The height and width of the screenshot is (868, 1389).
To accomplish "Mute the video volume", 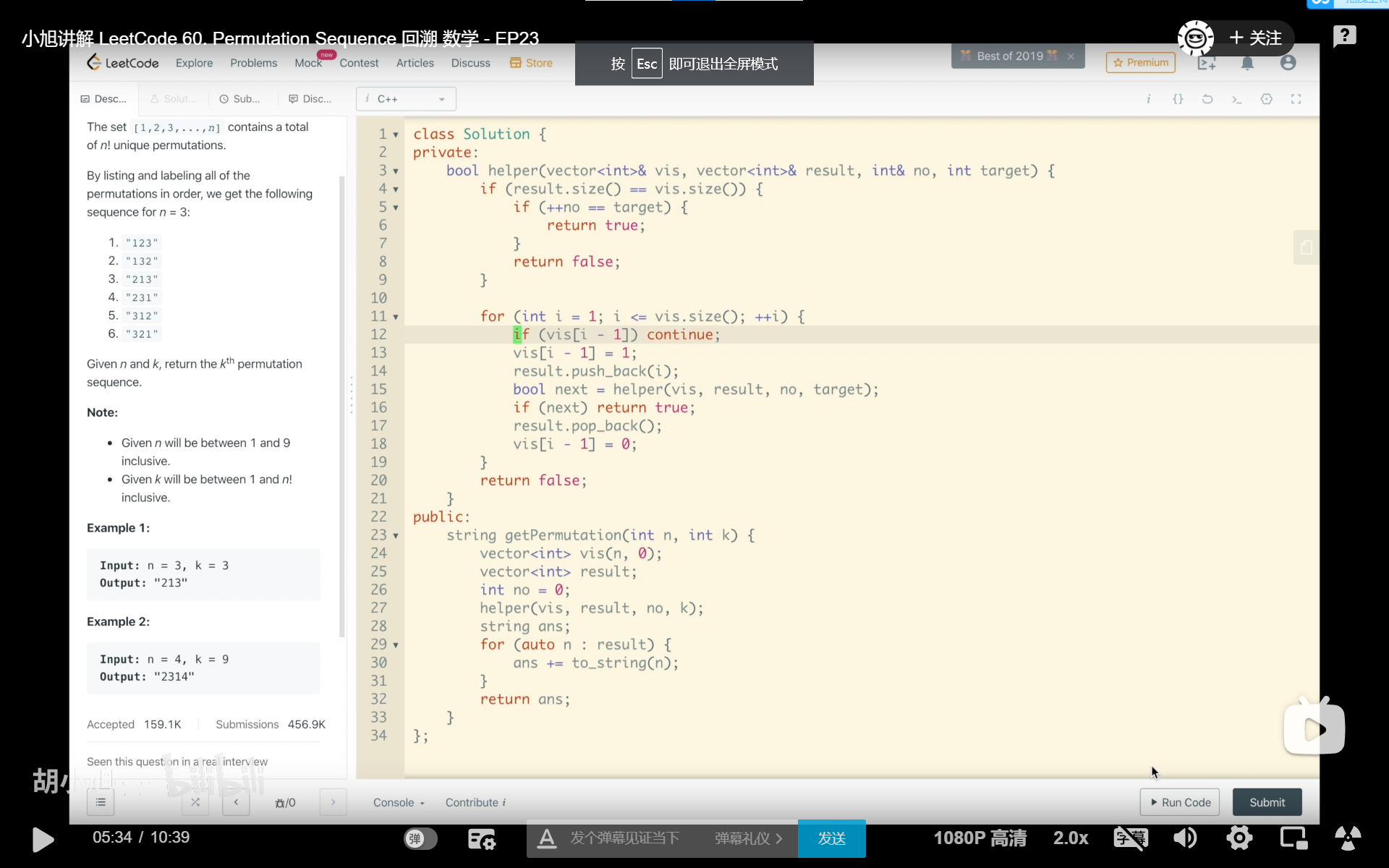I will pos(1184,838).
